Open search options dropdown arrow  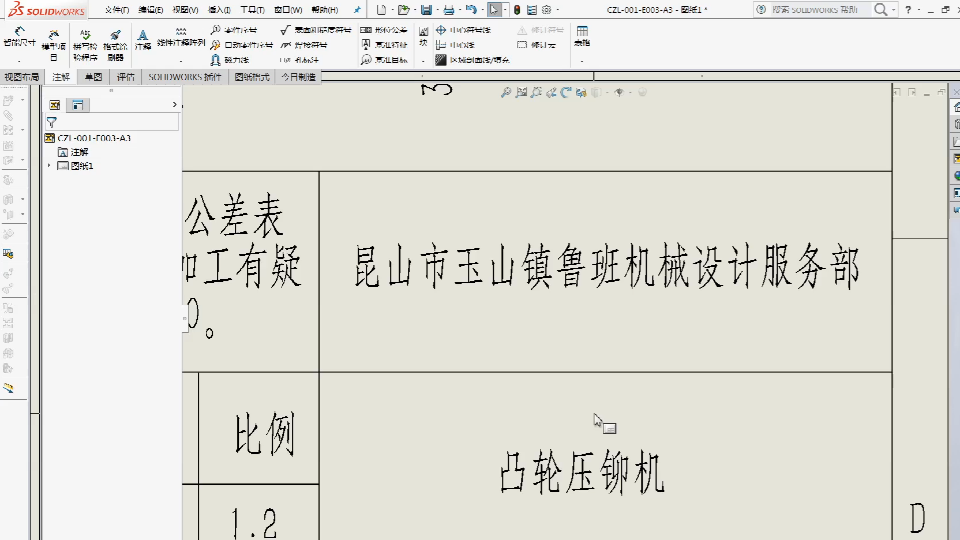click(894, 10)
